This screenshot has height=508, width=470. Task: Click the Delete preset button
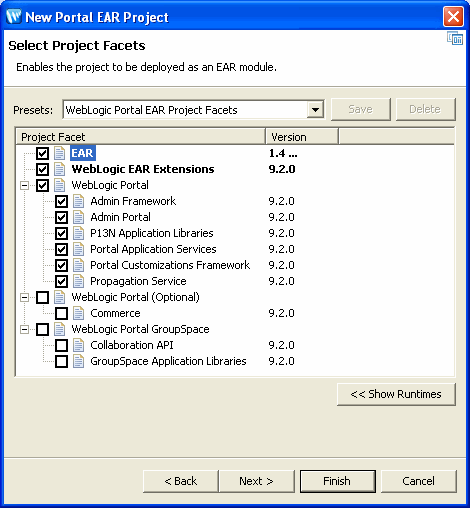pos(425,109)
